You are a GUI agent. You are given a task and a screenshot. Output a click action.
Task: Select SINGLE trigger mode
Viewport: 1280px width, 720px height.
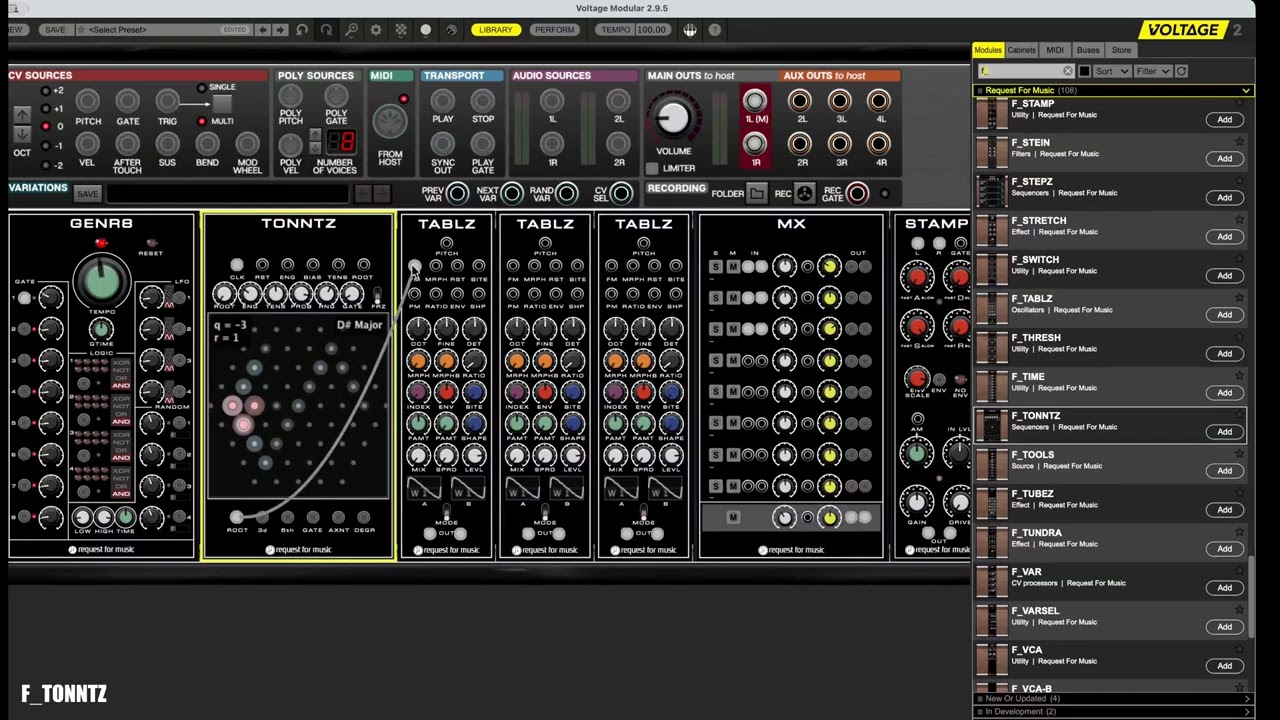click(202, 88)
